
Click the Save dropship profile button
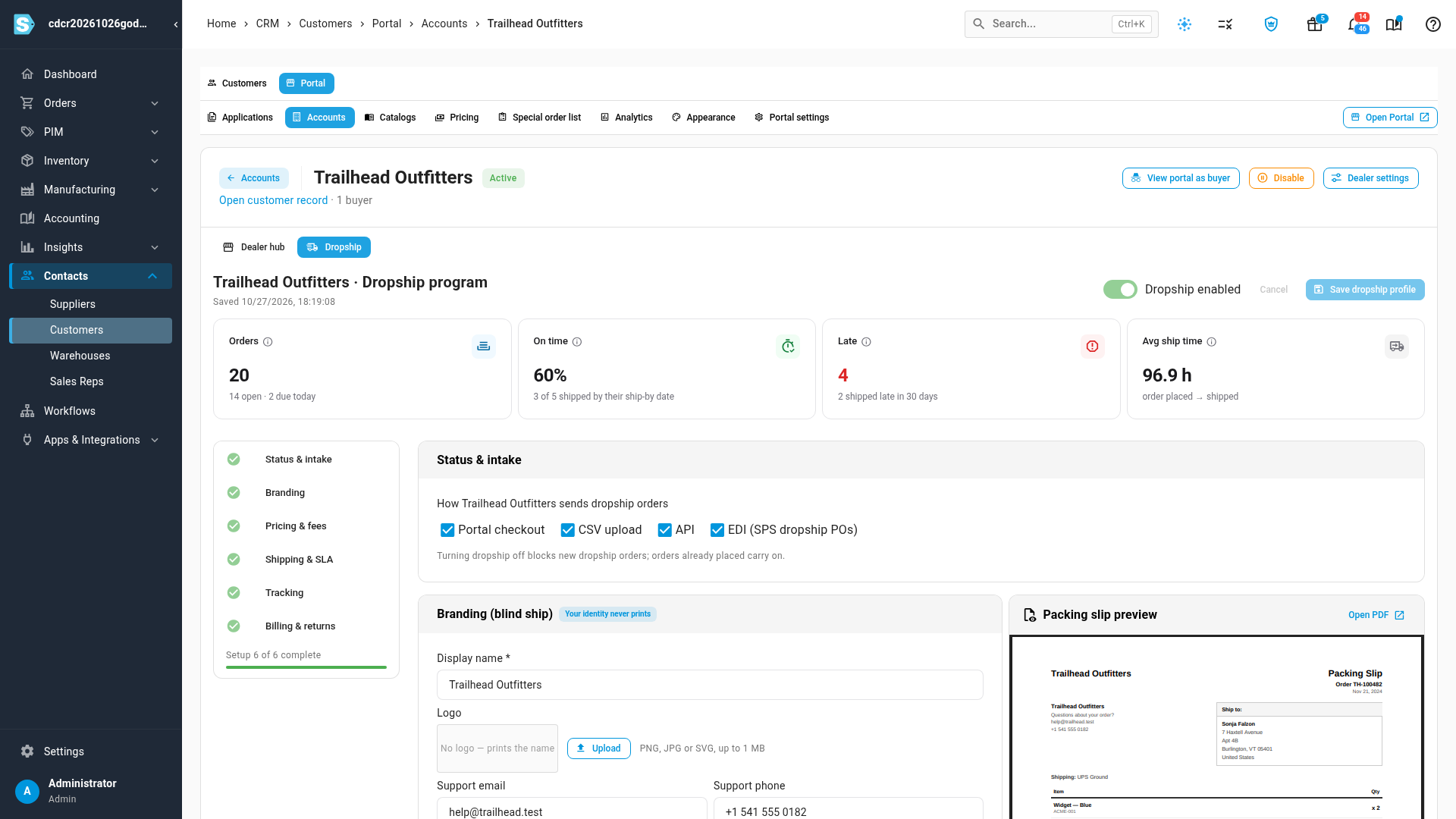click(1365, 290)
